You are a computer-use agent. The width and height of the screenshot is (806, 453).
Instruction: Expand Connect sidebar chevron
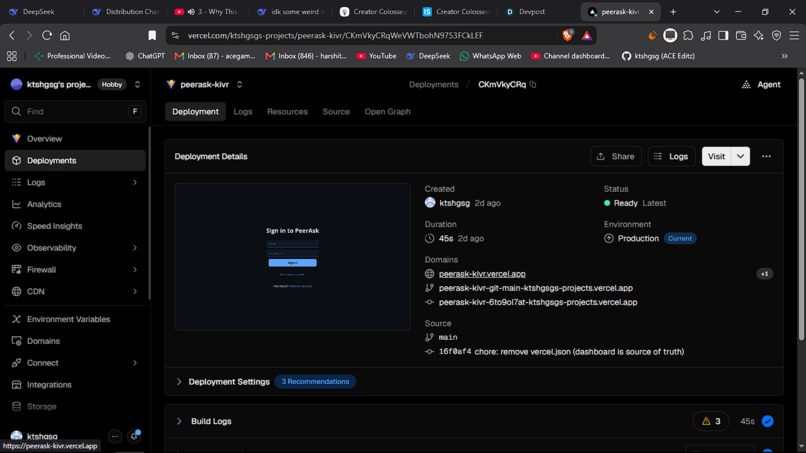(x=135, y=363)
